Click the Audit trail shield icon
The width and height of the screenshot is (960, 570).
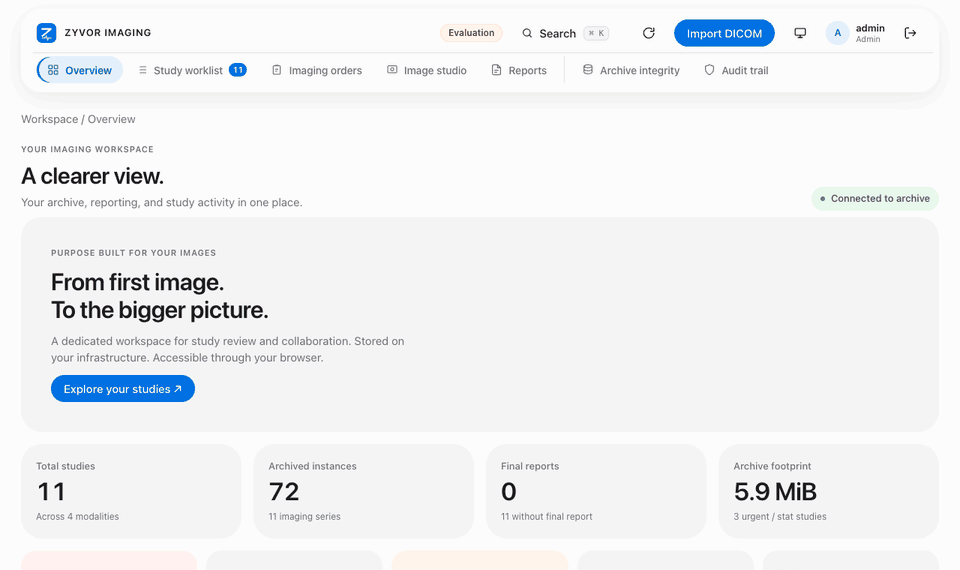(x=710, y=70)
